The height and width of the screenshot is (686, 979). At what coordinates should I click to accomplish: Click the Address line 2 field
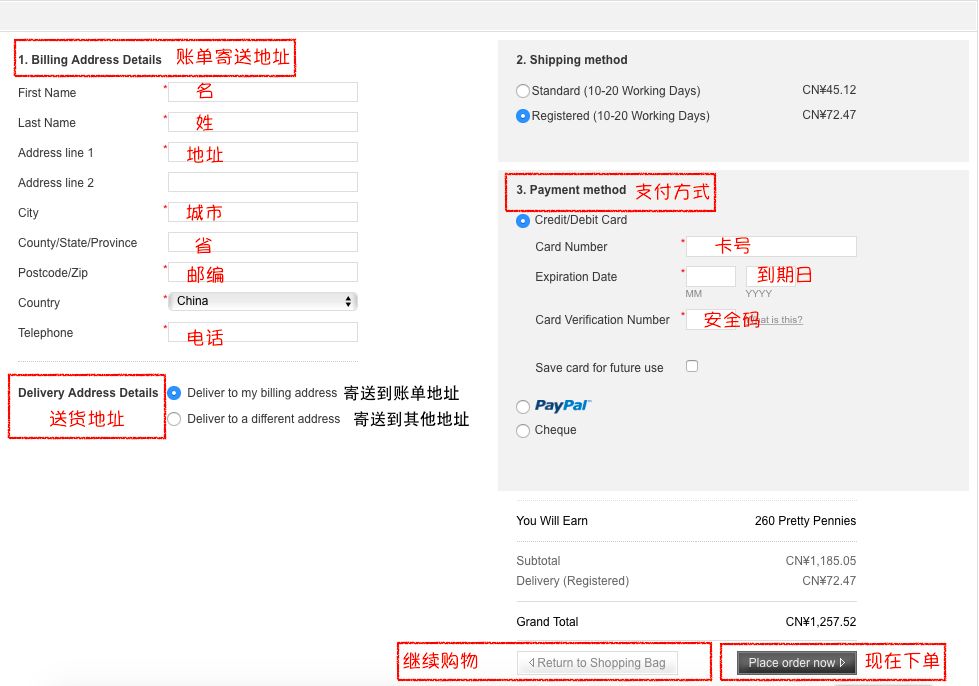[262, 181]
